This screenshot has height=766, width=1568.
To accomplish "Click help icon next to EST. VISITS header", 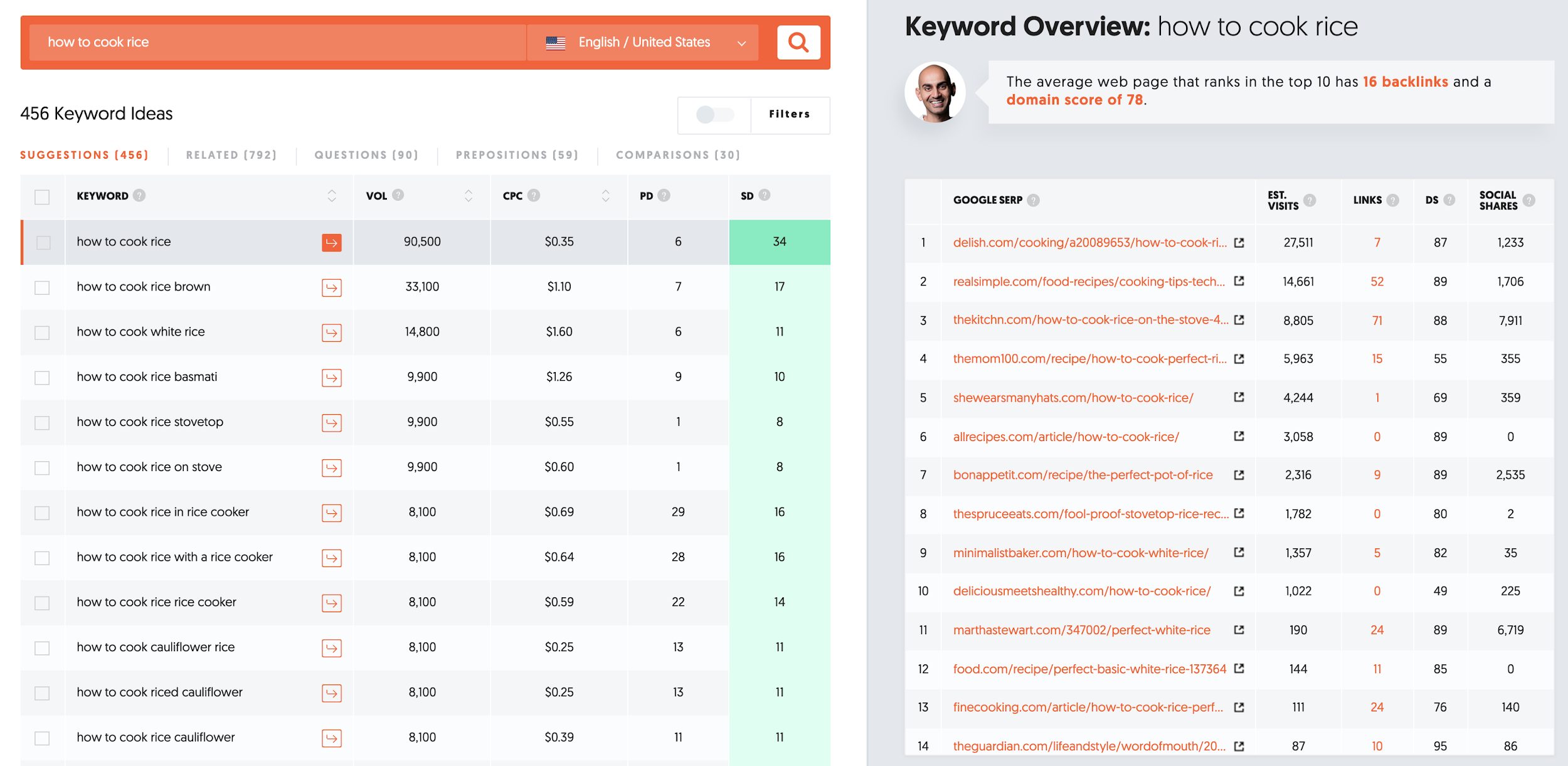I will click(1310, 200).
